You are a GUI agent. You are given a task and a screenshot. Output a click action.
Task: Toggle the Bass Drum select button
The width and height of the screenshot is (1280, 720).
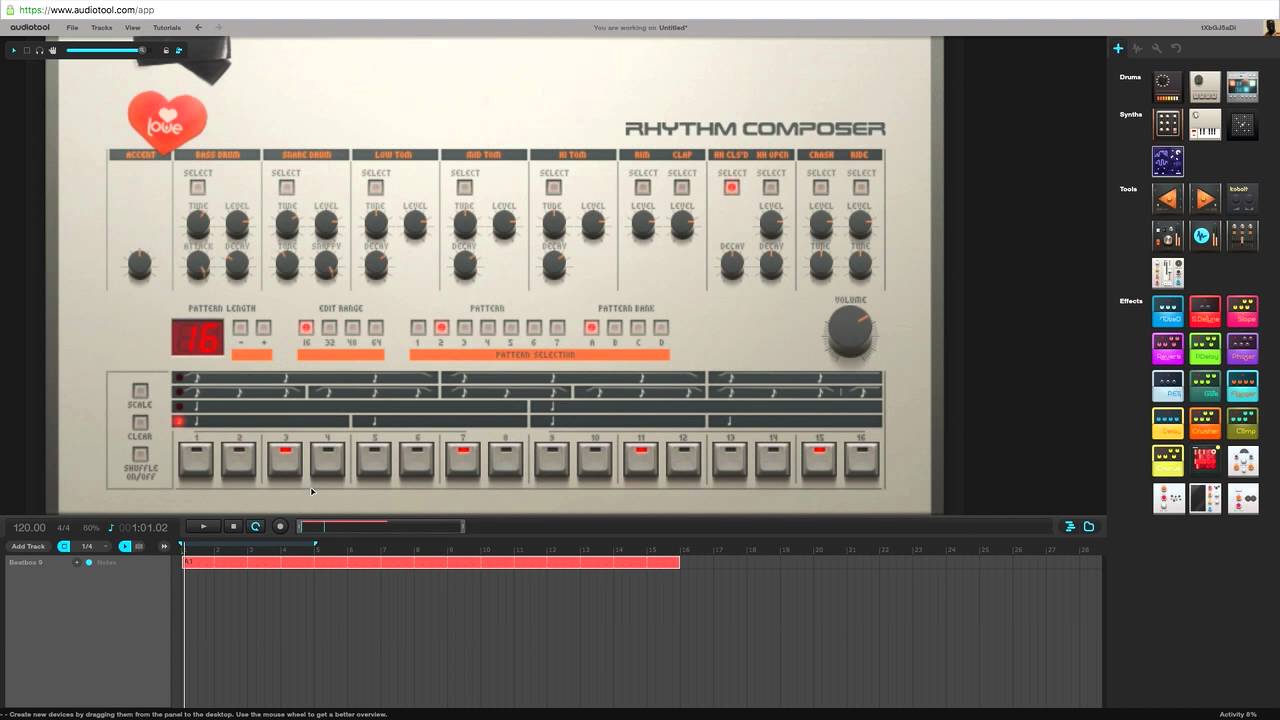[x=198, y=187]
